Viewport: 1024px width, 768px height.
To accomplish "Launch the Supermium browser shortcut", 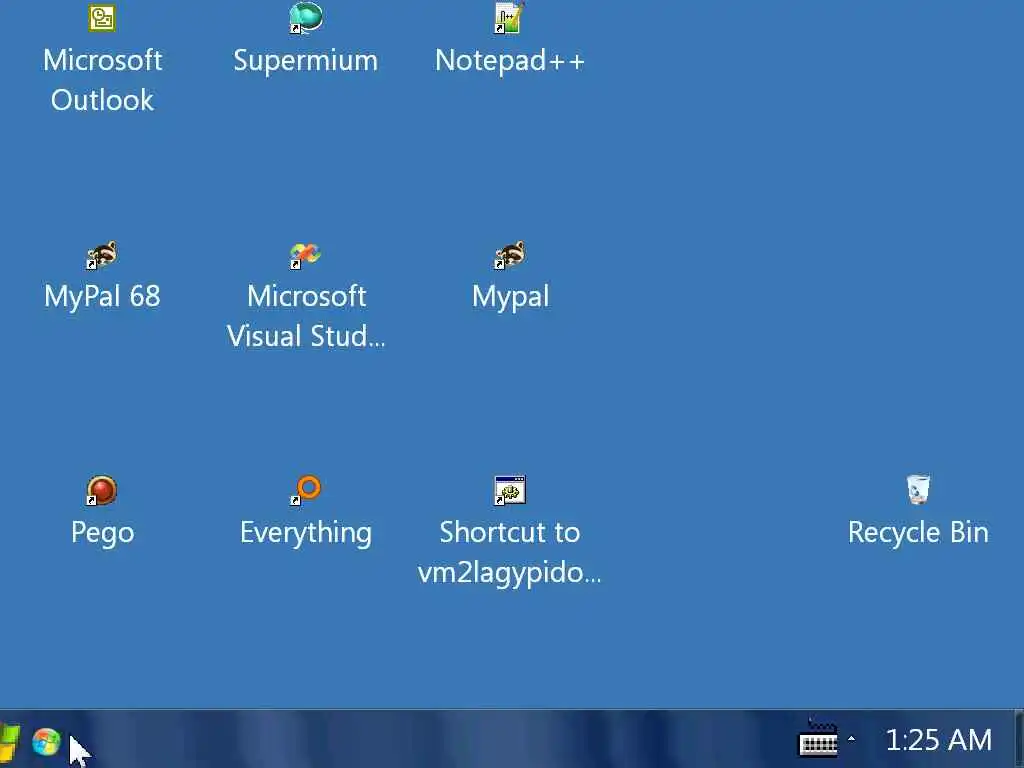I will pyautogui.click(x=306, y=18).
